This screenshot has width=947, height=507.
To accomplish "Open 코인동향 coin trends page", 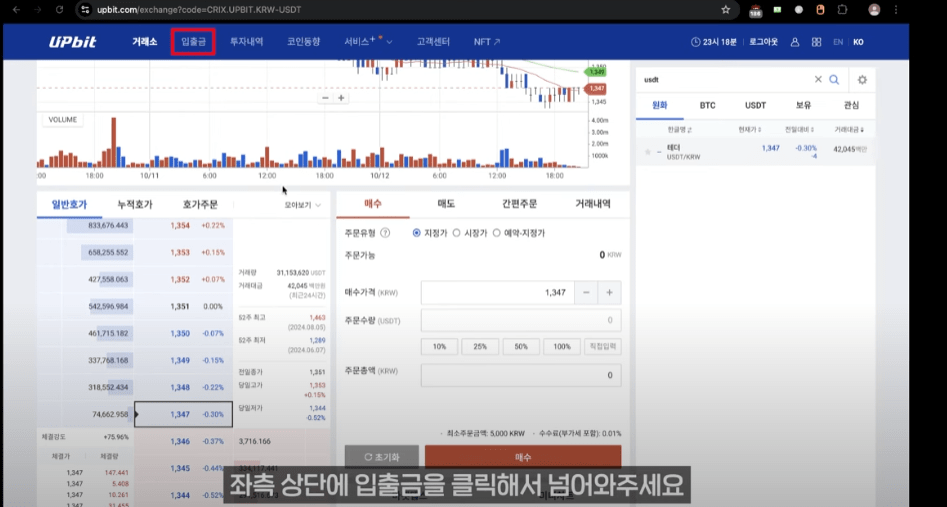I will point(303,42).
